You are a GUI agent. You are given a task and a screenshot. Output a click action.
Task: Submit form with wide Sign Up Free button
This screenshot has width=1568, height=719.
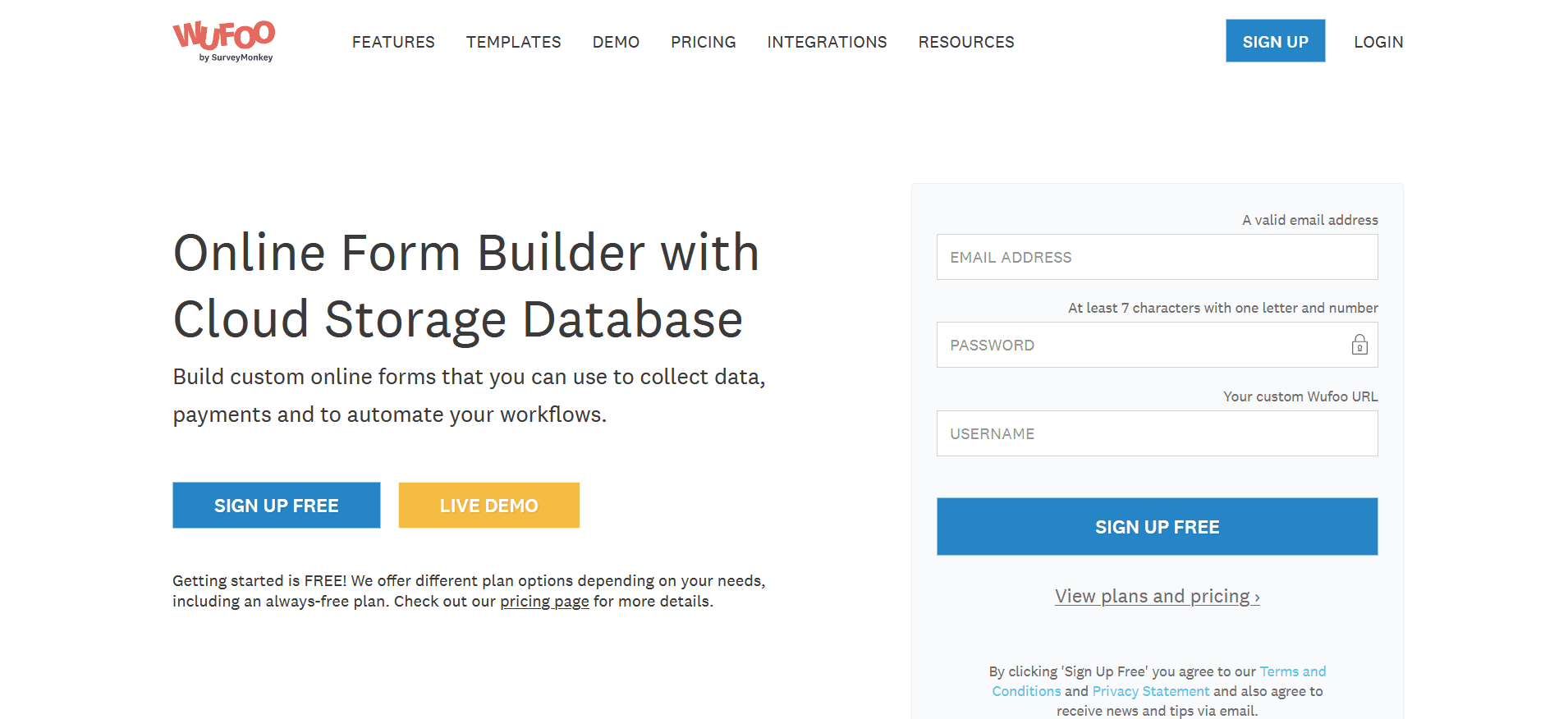pyautogui.click(x=1156, y=527)
